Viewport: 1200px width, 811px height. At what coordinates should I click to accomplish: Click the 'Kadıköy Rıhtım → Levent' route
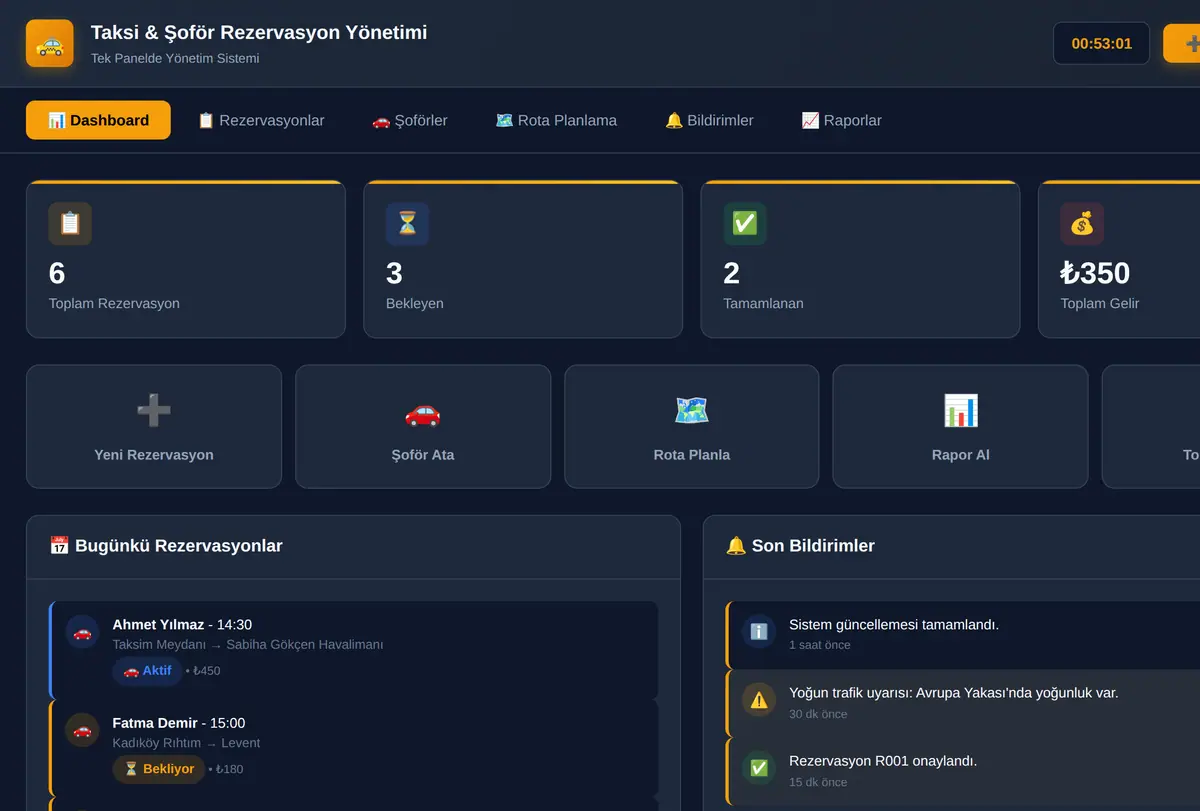(x=186, y=743)
